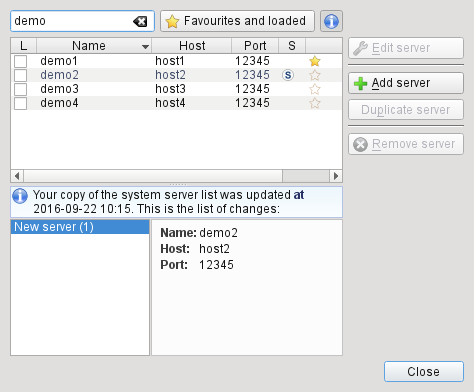Click port 12345 in the demo4 row
The width and height of the screenshot is (474, 392).
click(252, 103)
